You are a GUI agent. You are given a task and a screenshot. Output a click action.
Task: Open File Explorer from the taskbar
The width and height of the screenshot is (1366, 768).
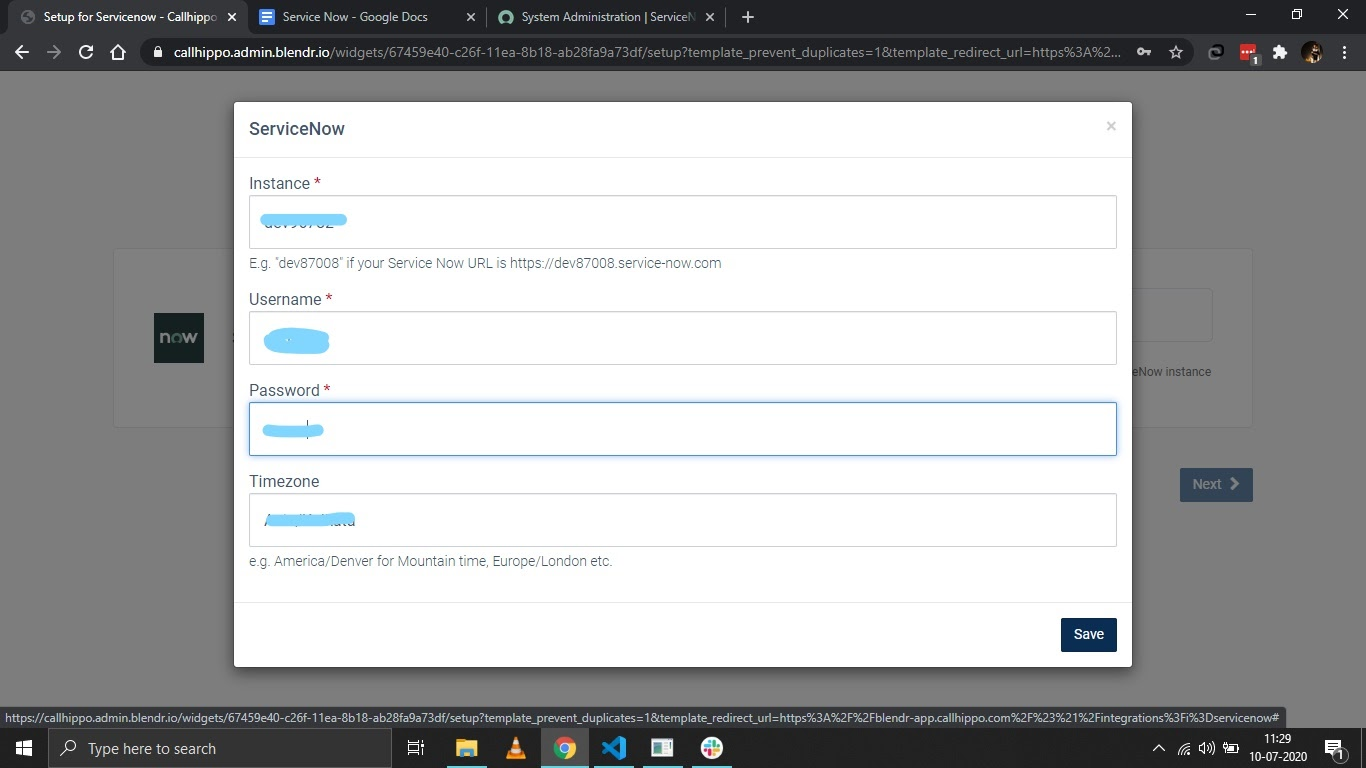point(466,748)
